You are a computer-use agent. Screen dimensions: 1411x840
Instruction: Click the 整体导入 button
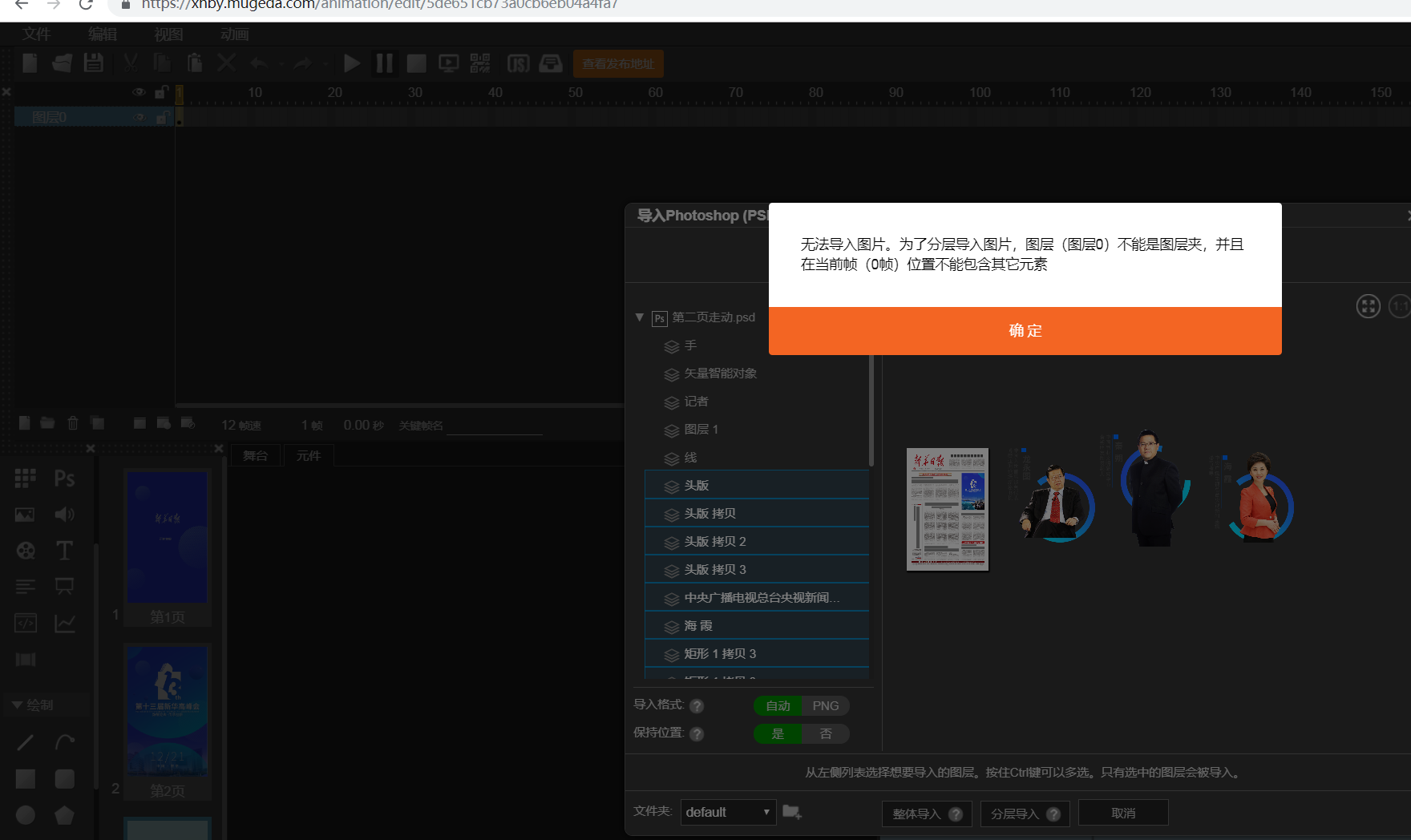coord(927,814)
